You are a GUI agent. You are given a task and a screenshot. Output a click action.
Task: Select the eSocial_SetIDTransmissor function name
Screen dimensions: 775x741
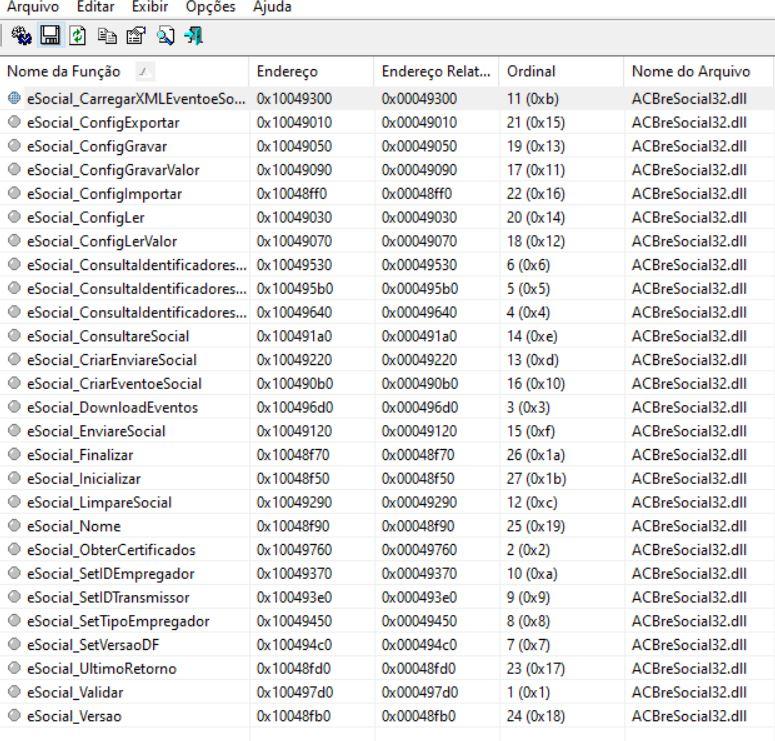click(108, 598)
